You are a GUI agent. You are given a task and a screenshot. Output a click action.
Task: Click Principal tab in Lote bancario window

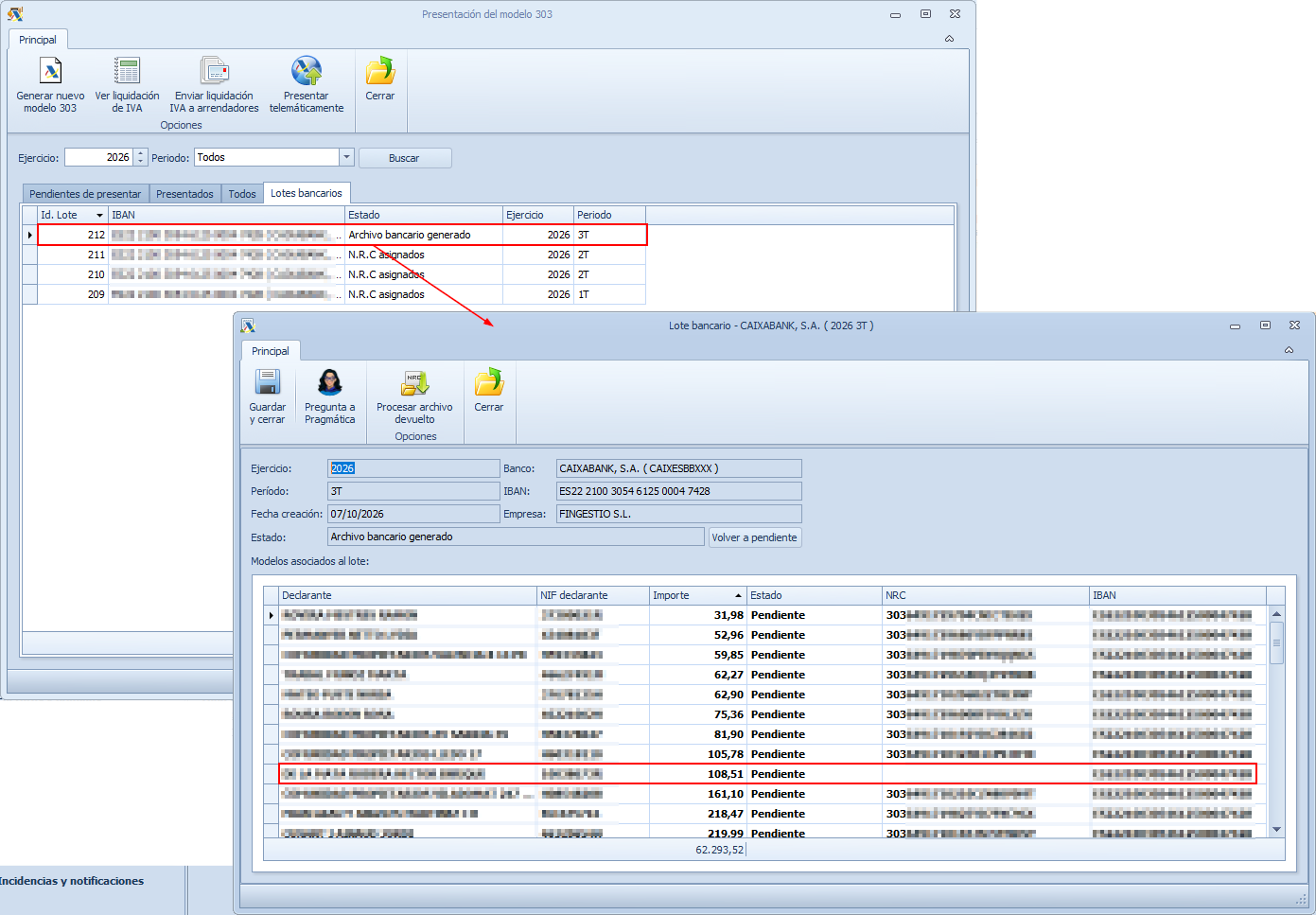coord(271,351)
